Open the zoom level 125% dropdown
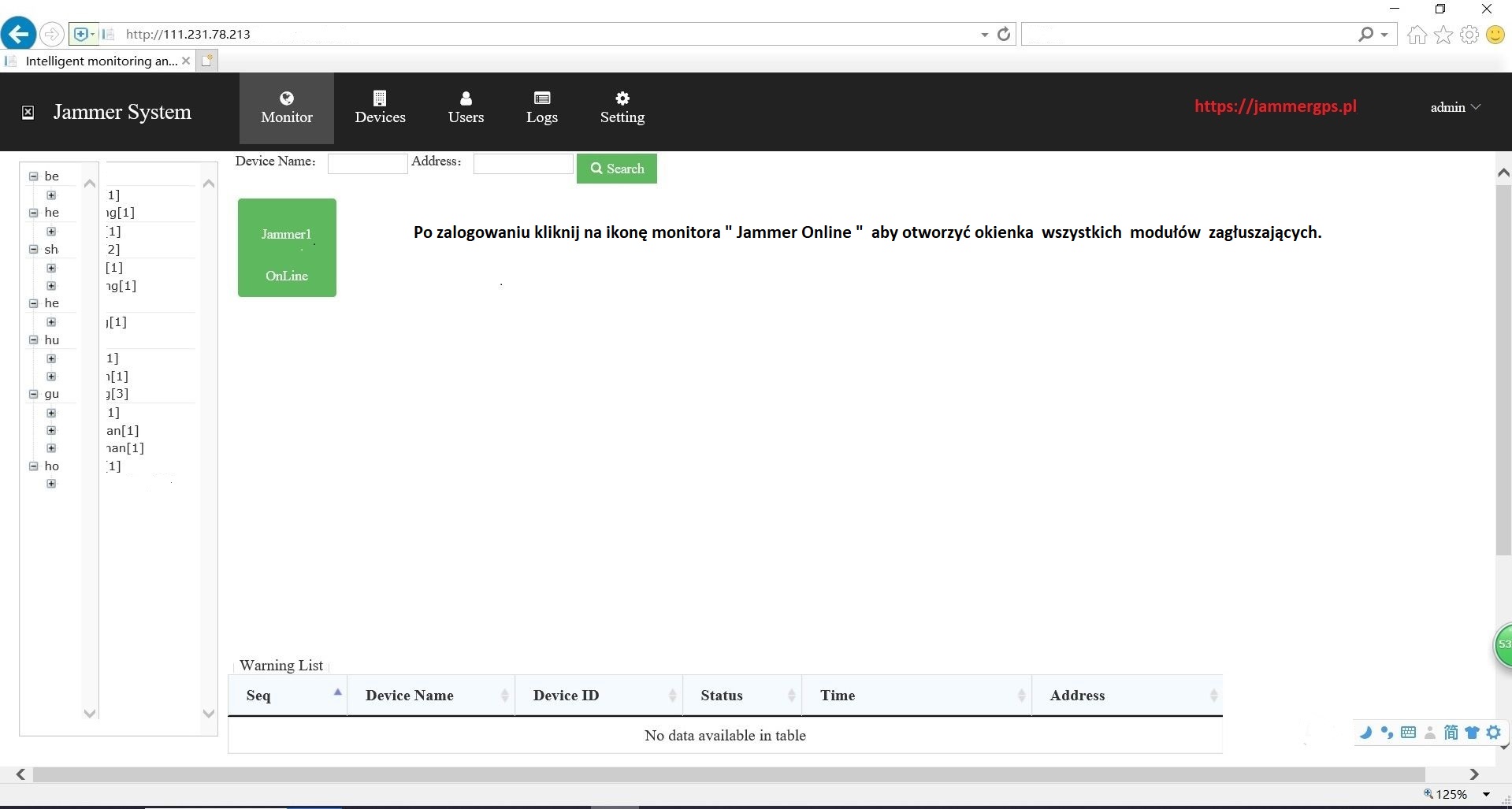 point(1486,794)
